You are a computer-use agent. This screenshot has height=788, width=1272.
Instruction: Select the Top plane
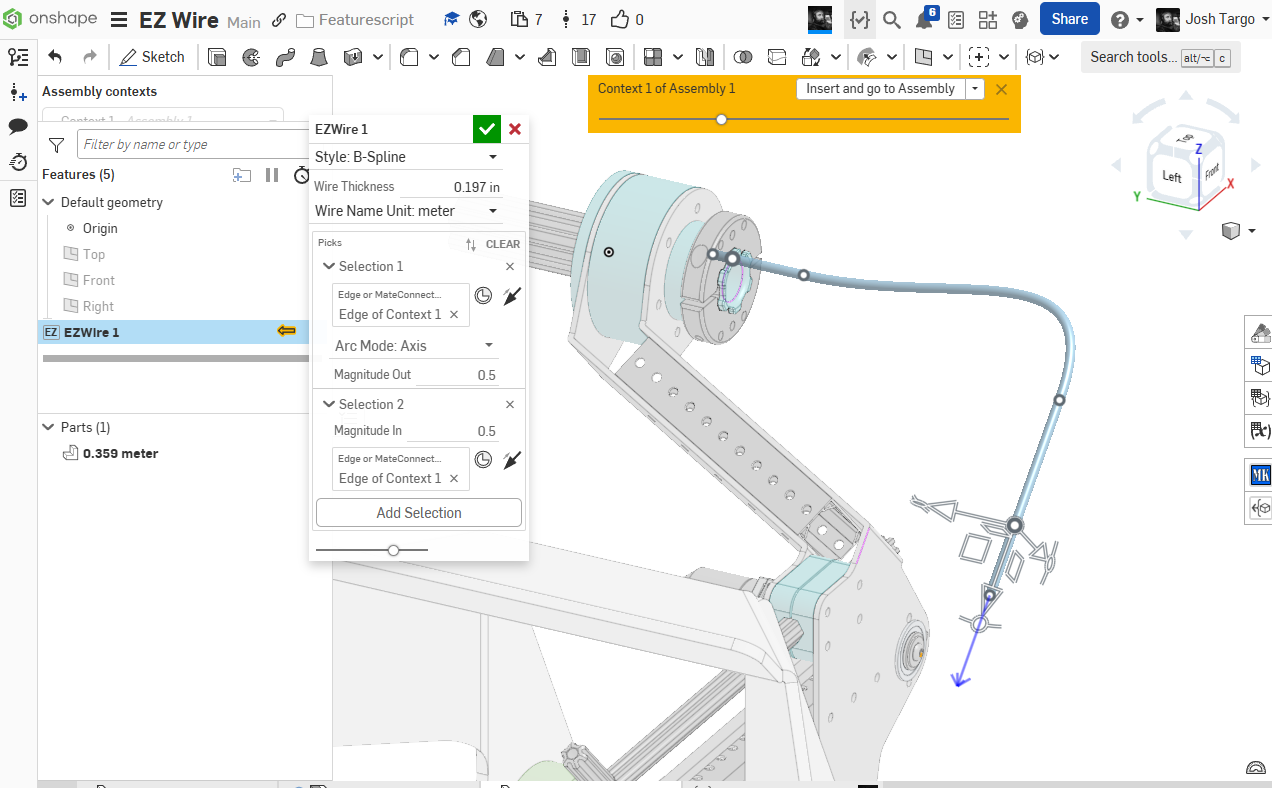coord(94,254)
